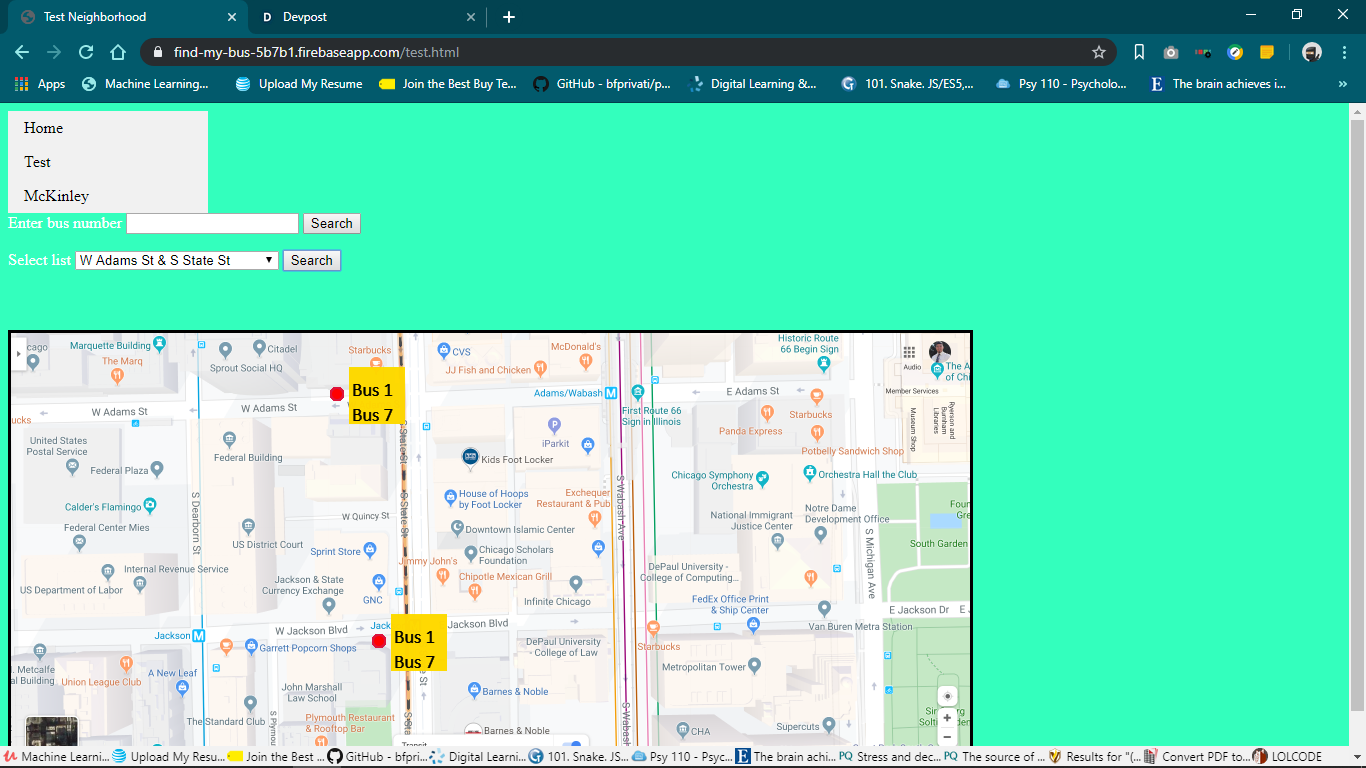The height and width of the screenshot is (768, 1366).
Task: Open the Digital Learning bookmark
Action: tap(753, 84)
